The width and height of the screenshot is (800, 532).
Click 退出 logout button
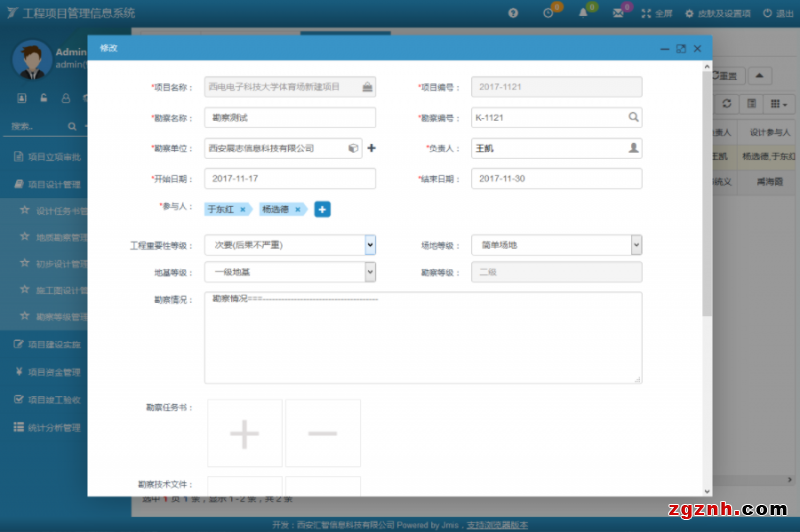(777, 14)
